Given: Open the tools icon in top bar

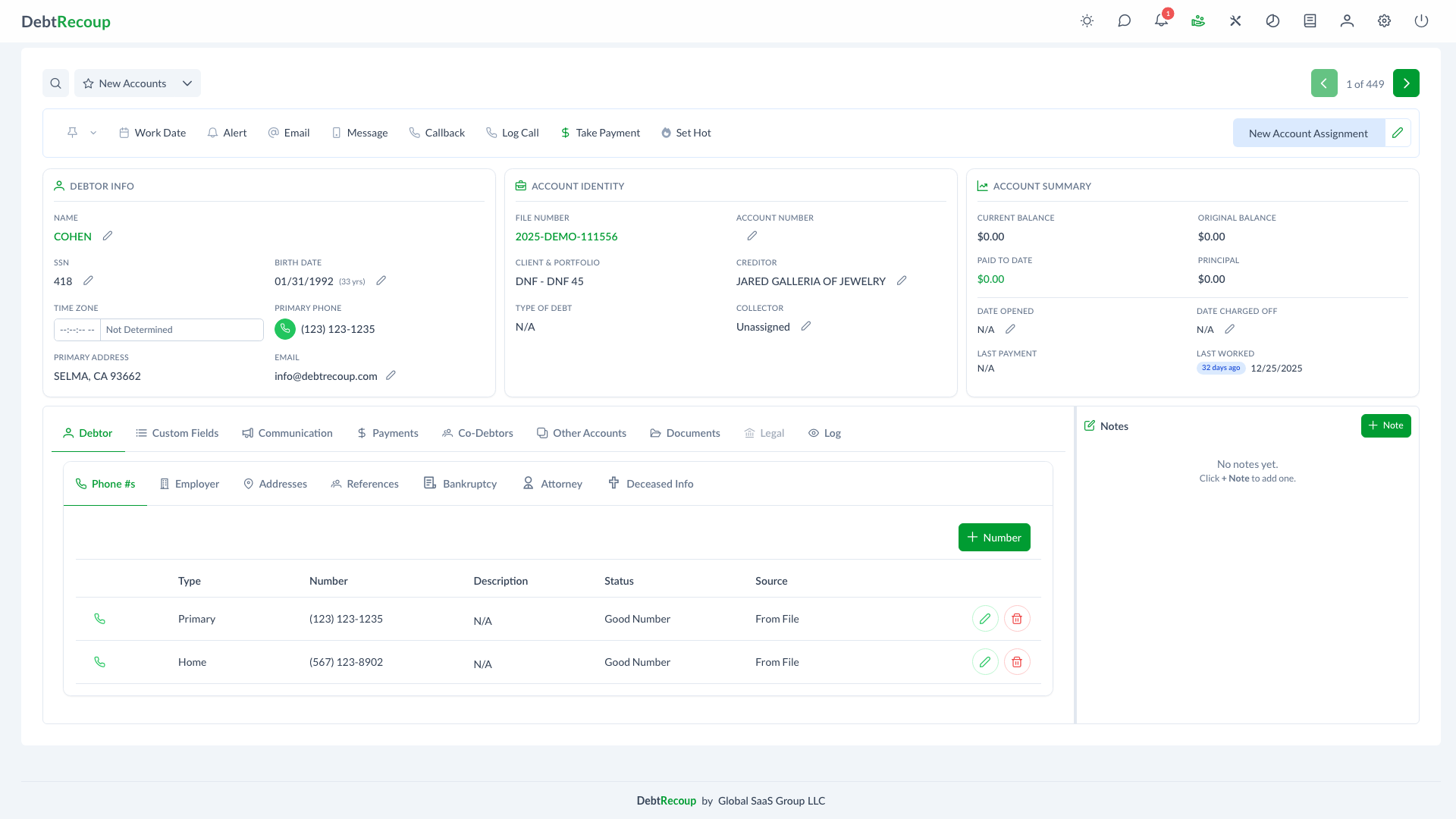Looking at the screenshot, I should click(1235, 21).
